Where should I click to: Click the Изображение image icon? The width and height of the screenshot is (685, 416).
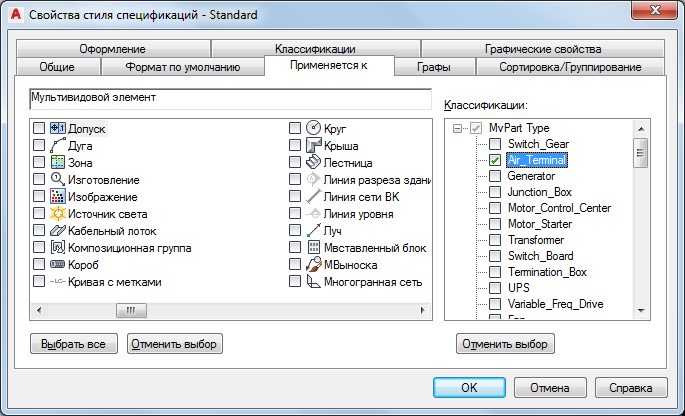click(58, 197)
